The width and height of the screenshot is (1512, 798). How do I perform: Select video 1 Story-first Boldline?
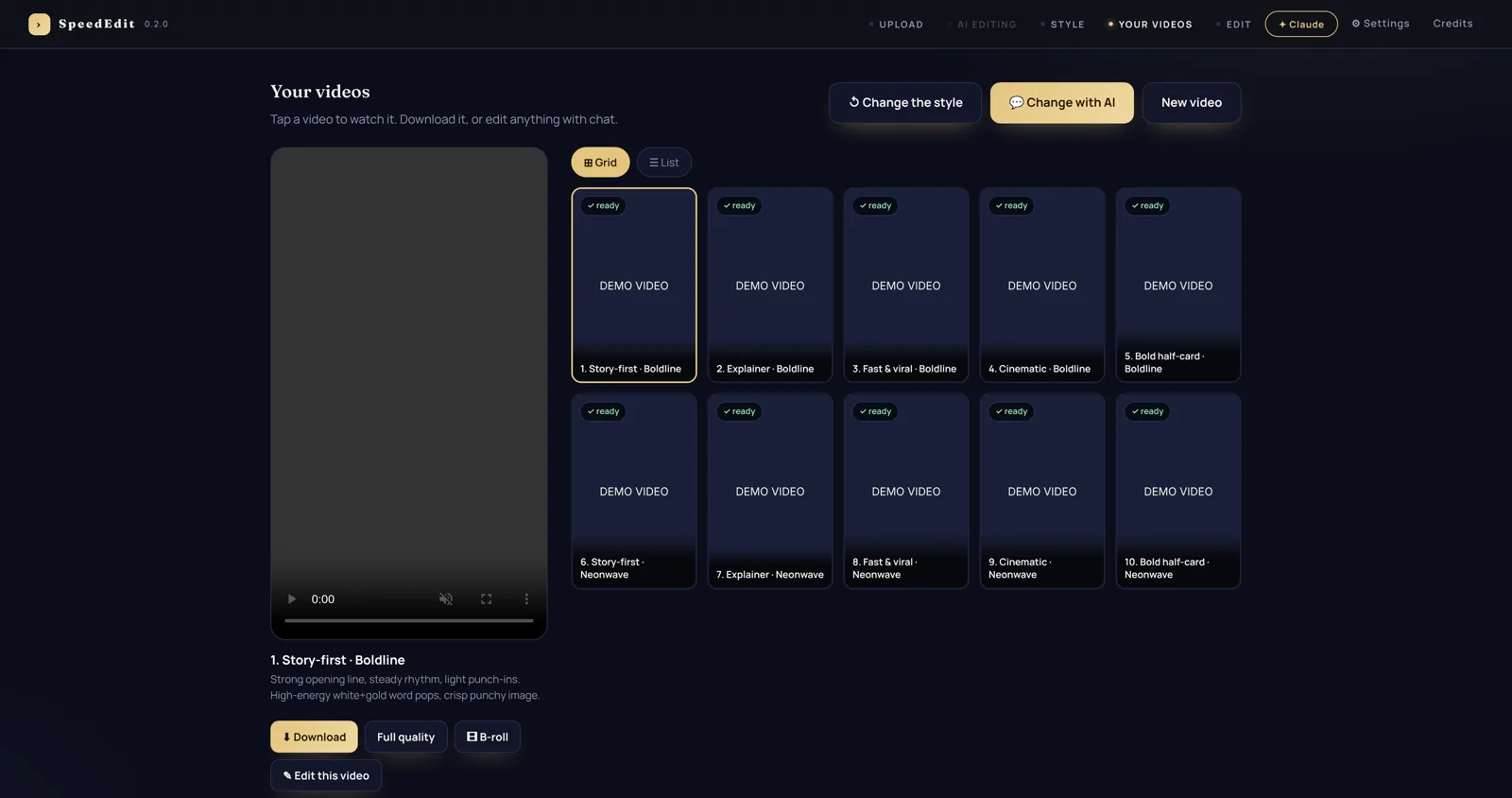(x=634, y=285)
